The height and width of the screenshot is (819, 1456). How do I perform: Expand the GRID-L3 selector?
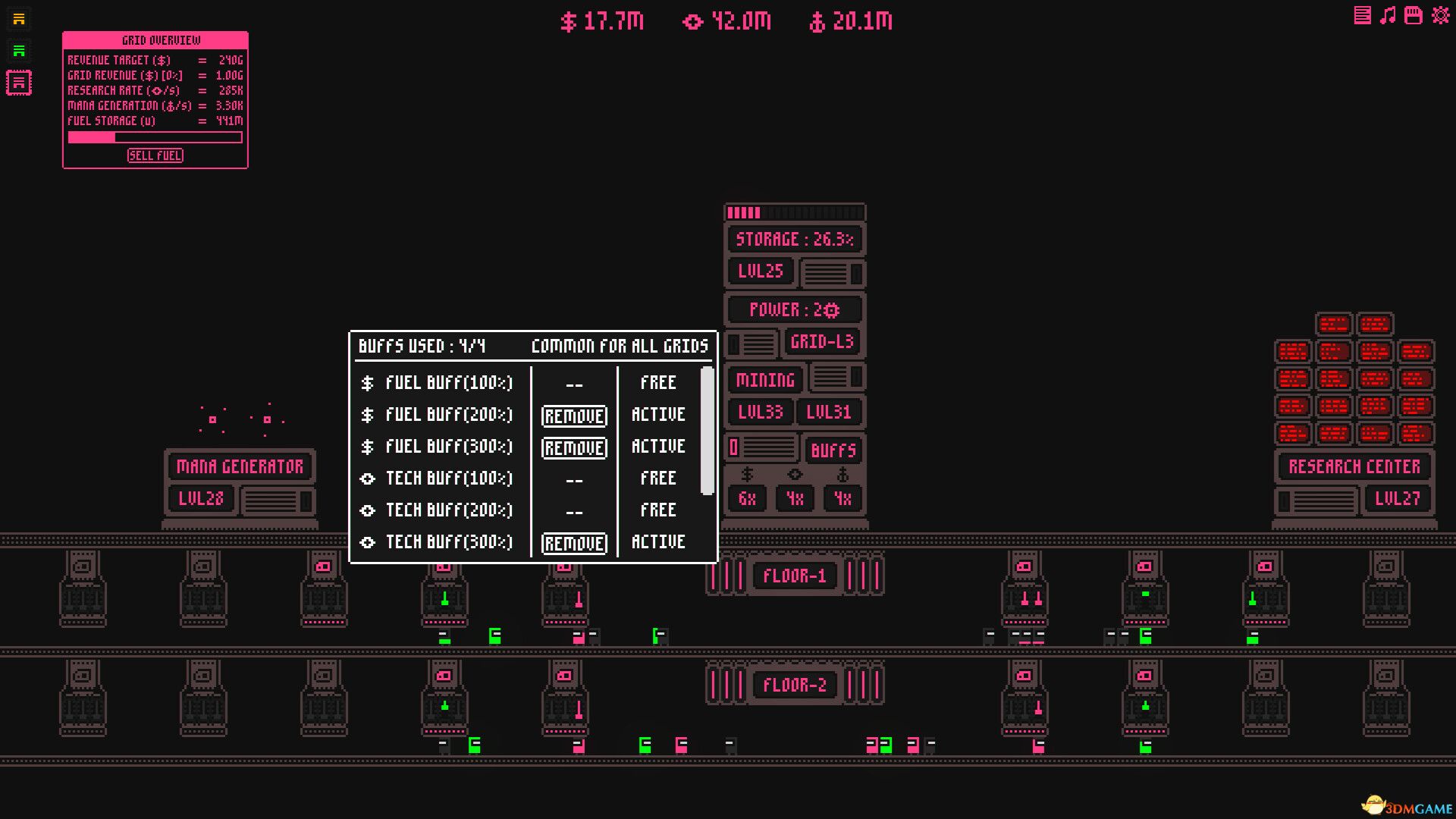click(x=821, y=342)
